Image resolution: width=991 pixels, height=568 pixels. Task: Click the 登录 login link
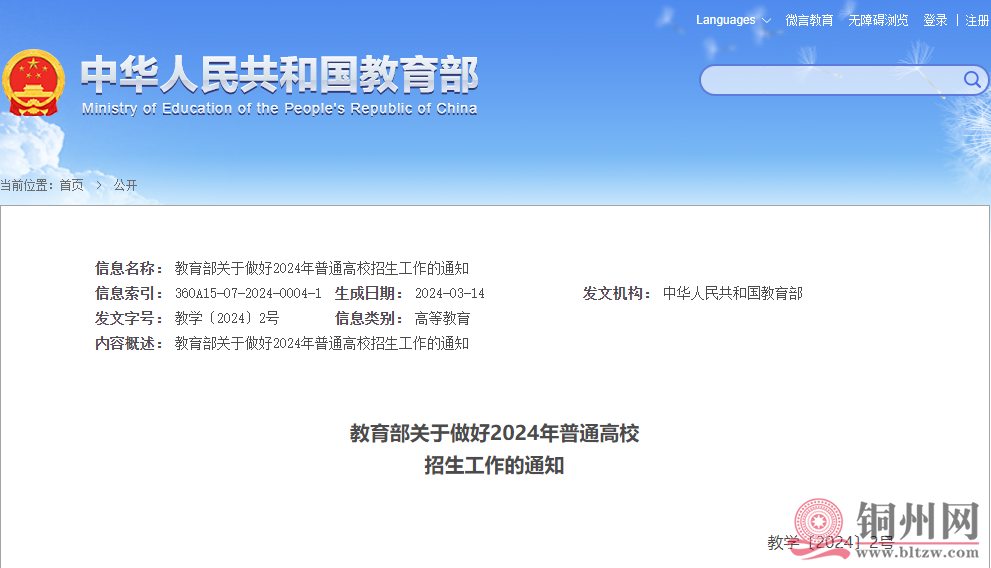tap(935, 20)
